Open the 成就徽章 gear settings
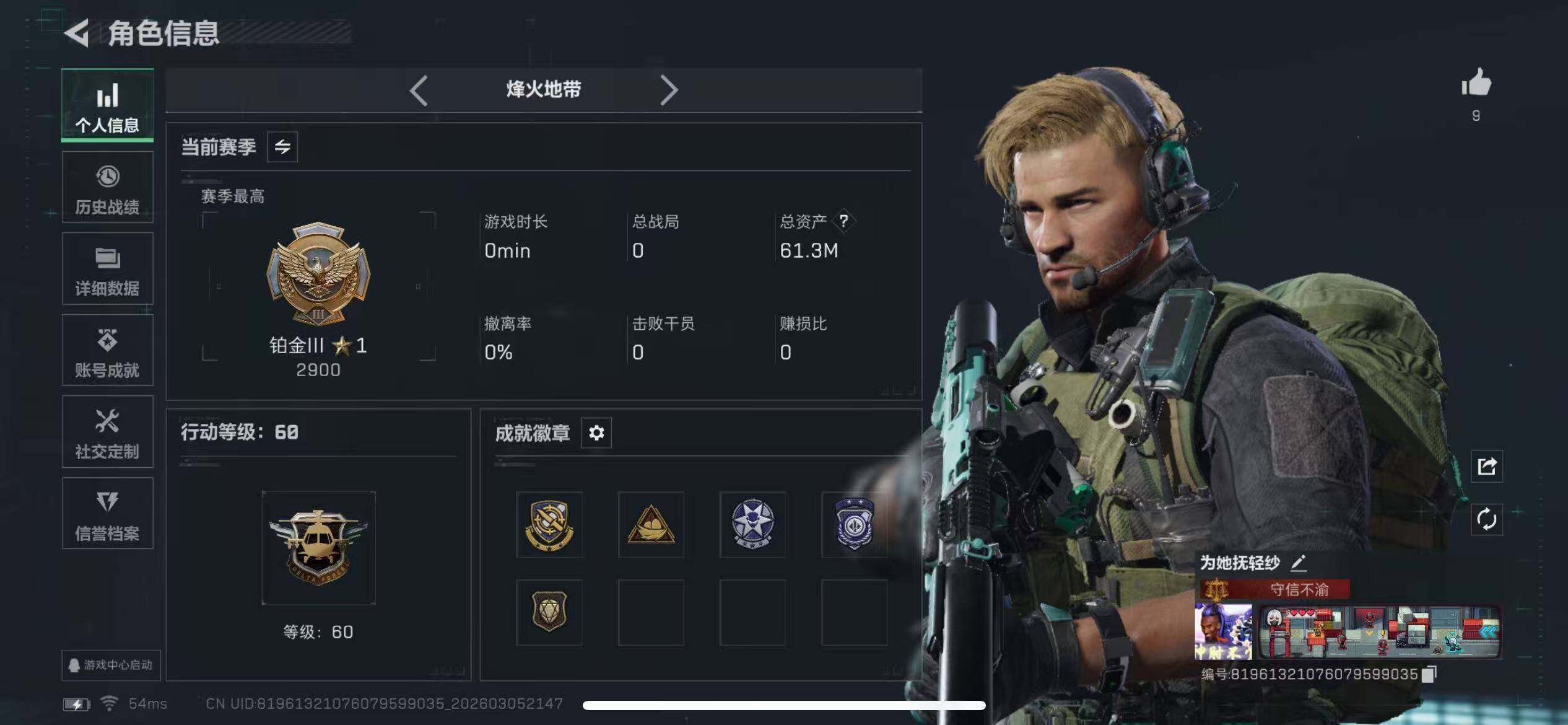1568x725 pixels. (596, 433)
